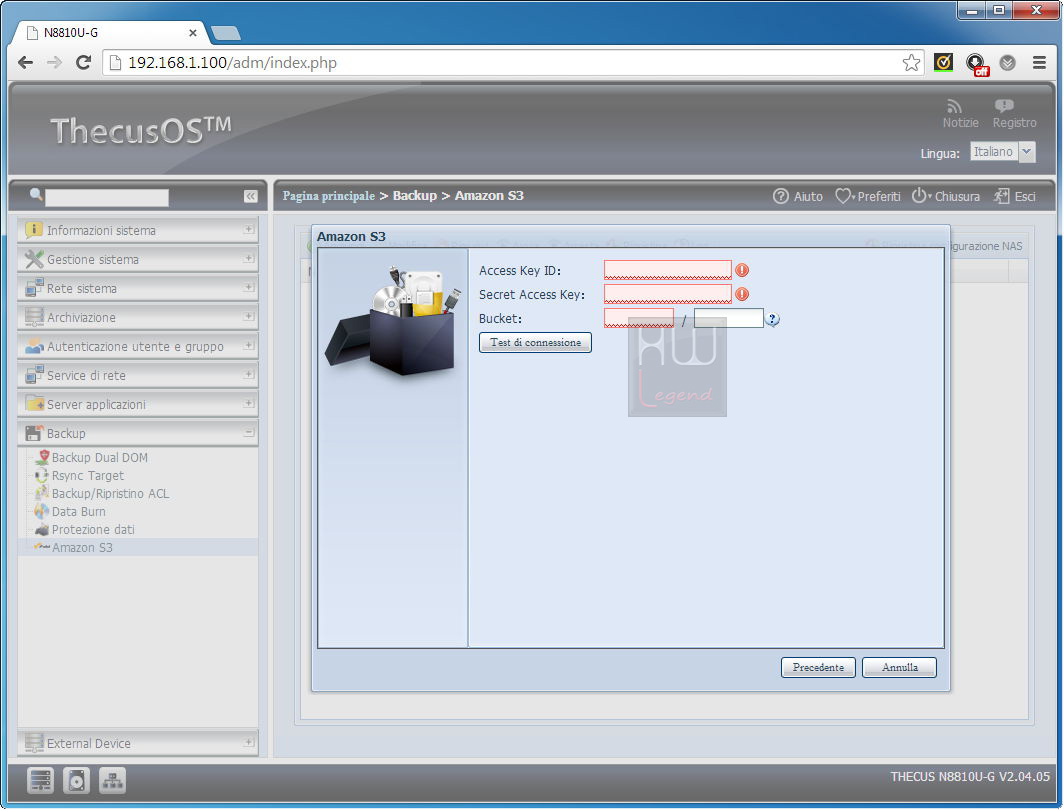This screenshot has width=1064, height=810.
Task: Click the Precedente button
Action: [x=818, y=668]
